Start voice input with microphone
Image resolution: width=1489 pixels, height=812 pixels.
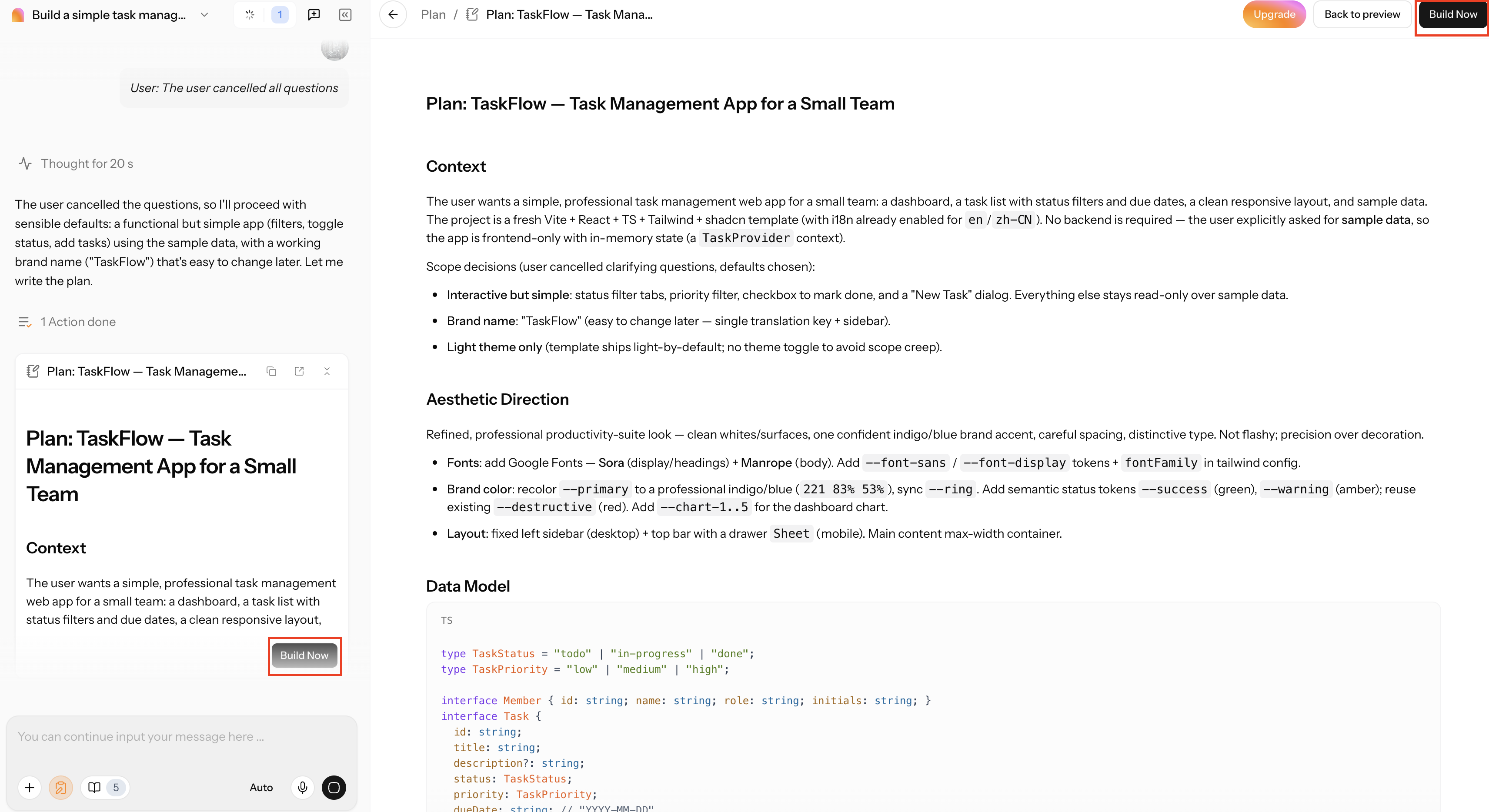302,787
